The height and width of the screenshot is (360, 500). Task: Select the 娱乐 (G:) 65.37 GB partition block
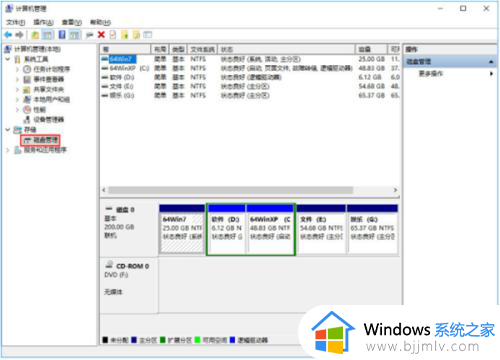(x=373, y=229)
